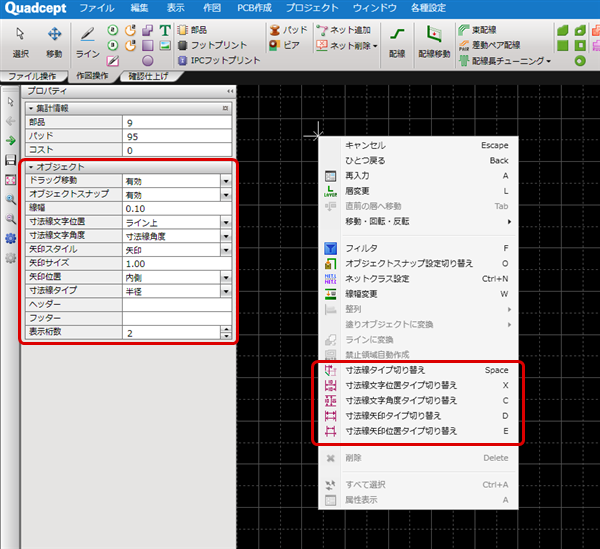The height and width of the screenshot is (549, 600).
Task: Increase 表示桁数 with spinner
Action: pos(226,330)
